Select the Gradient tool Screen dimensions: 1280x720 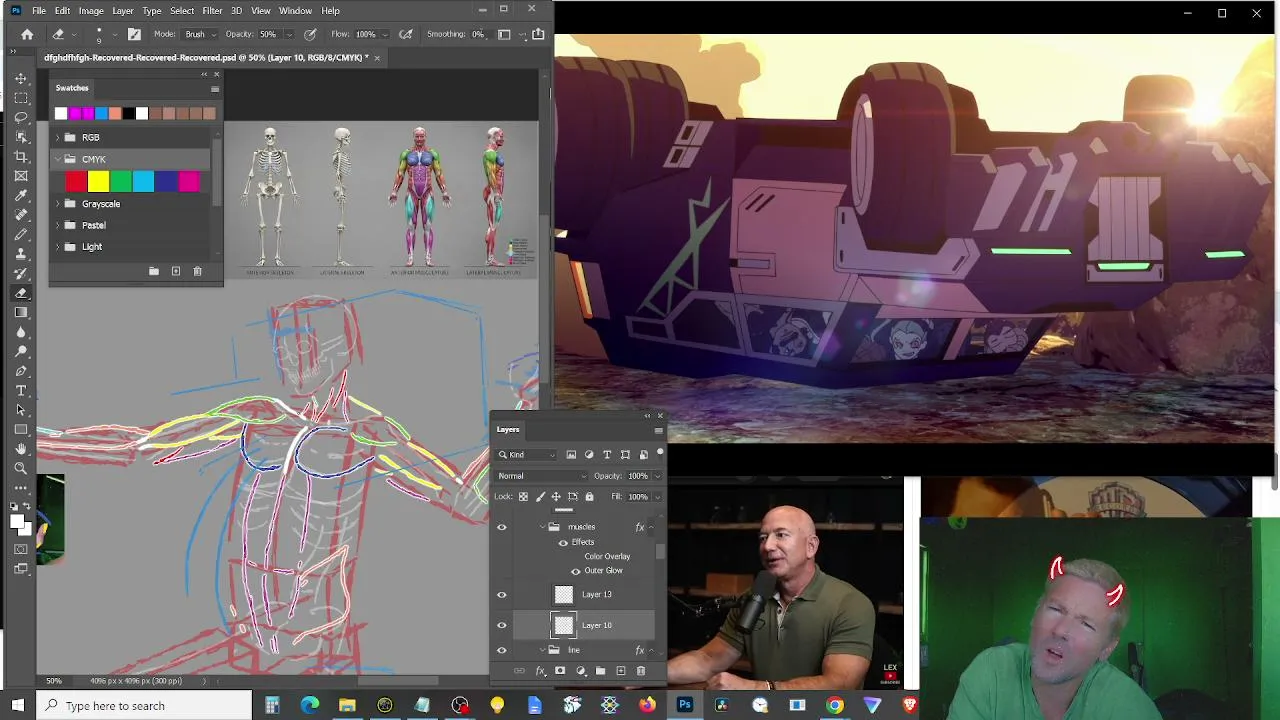coord(21,312)
